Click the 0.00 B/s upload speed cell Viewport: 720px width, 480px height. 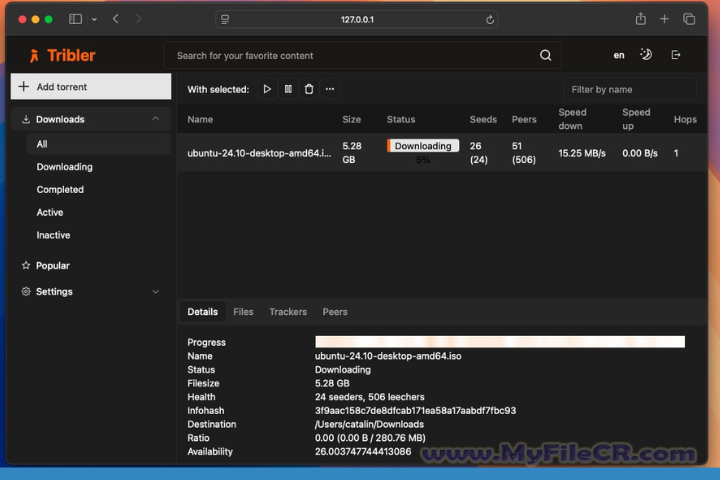pyautogui.click(x=640, y=153)
